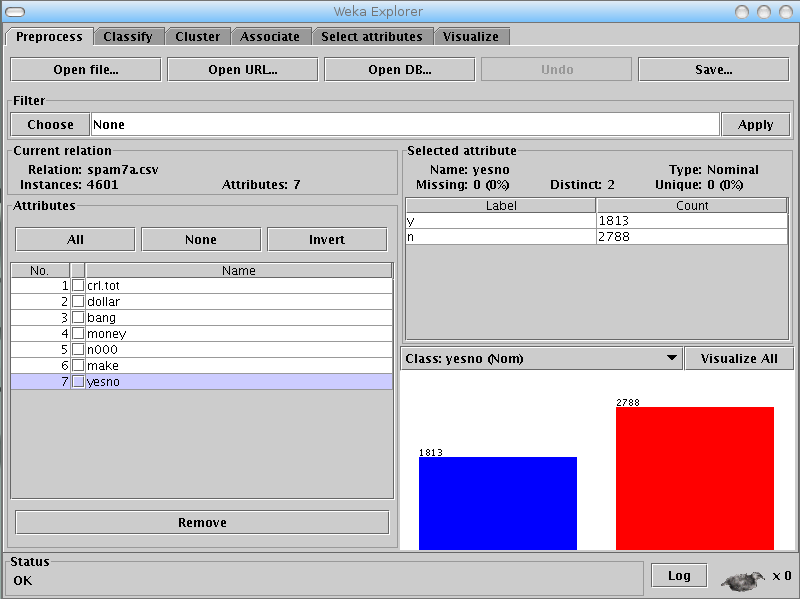Screen dimensions: 800x599
Task: Check the dollar attribute checkbox
Action: click(78, 301)
